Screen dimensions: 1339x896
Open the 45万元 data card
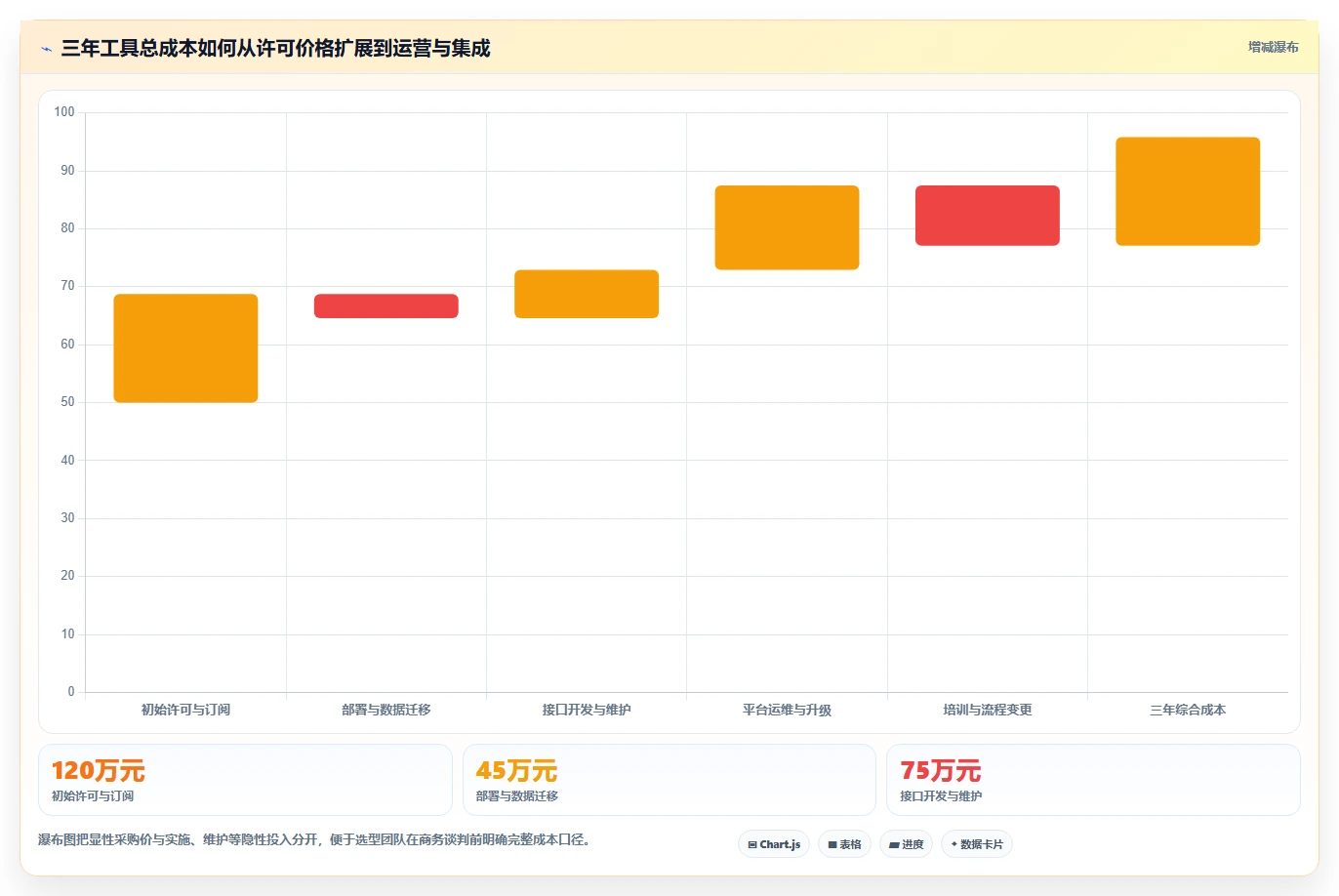pos(669,780)
